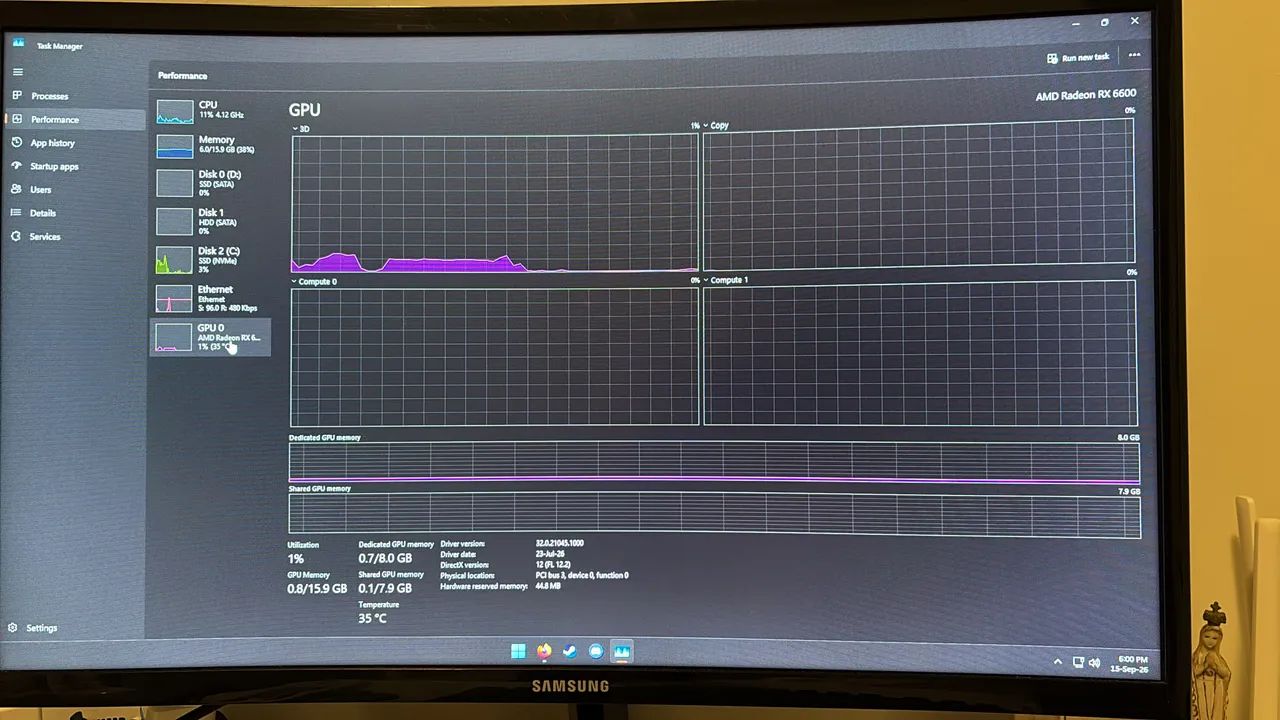Select the Memory usage thumbnail graph
Viewport: 1280px width, 720px height.
pos(175,146)
